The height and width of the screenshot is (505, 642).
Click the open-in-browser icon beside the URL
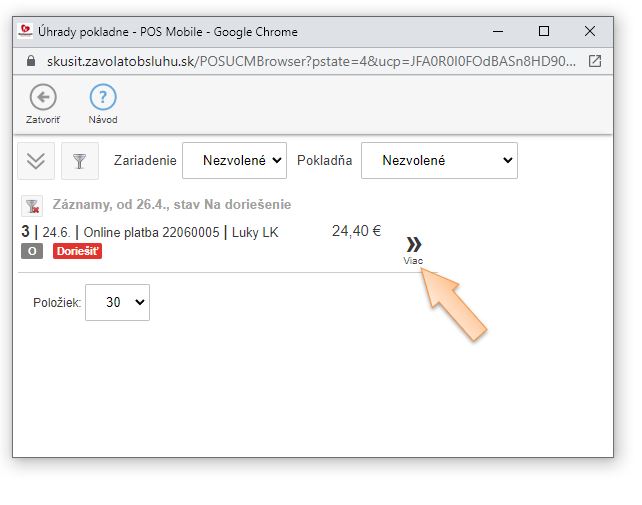[595, 61]
